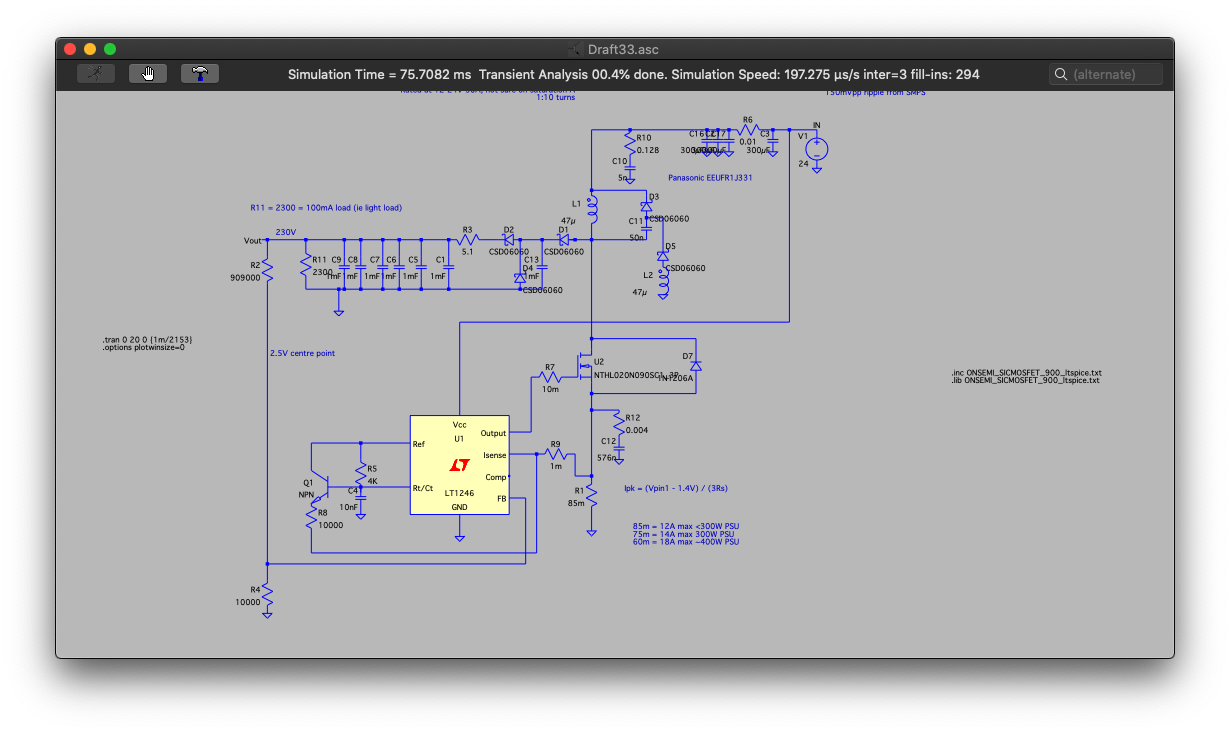
Task: Select diode D7 1N4206A
Action: pyautogui.click(x=696, y=367)
